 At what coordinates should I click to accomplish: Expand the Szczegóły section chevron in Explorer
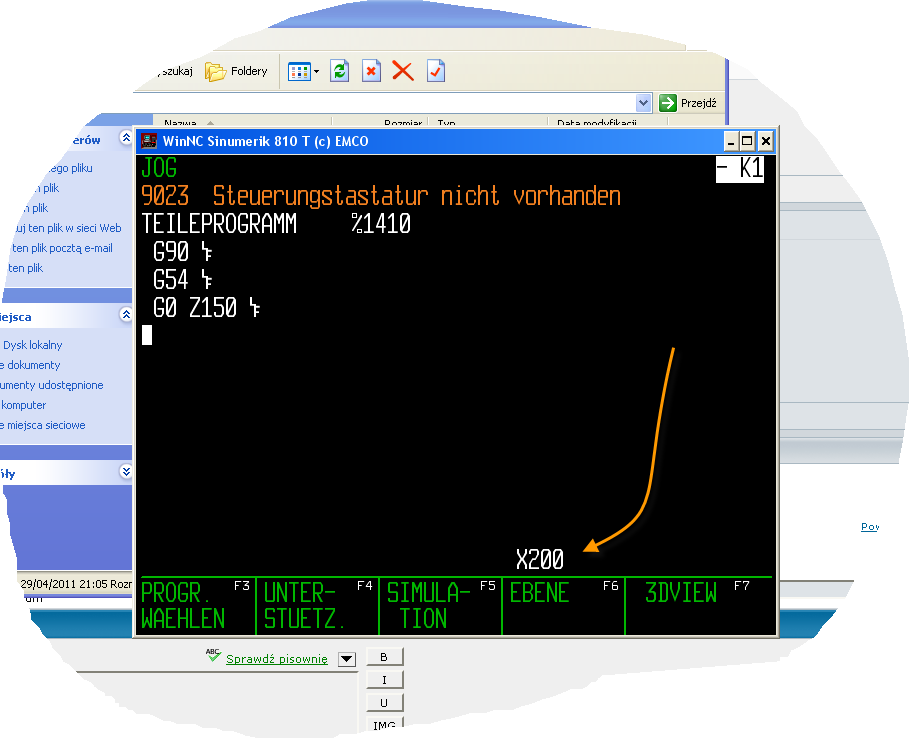126,471
